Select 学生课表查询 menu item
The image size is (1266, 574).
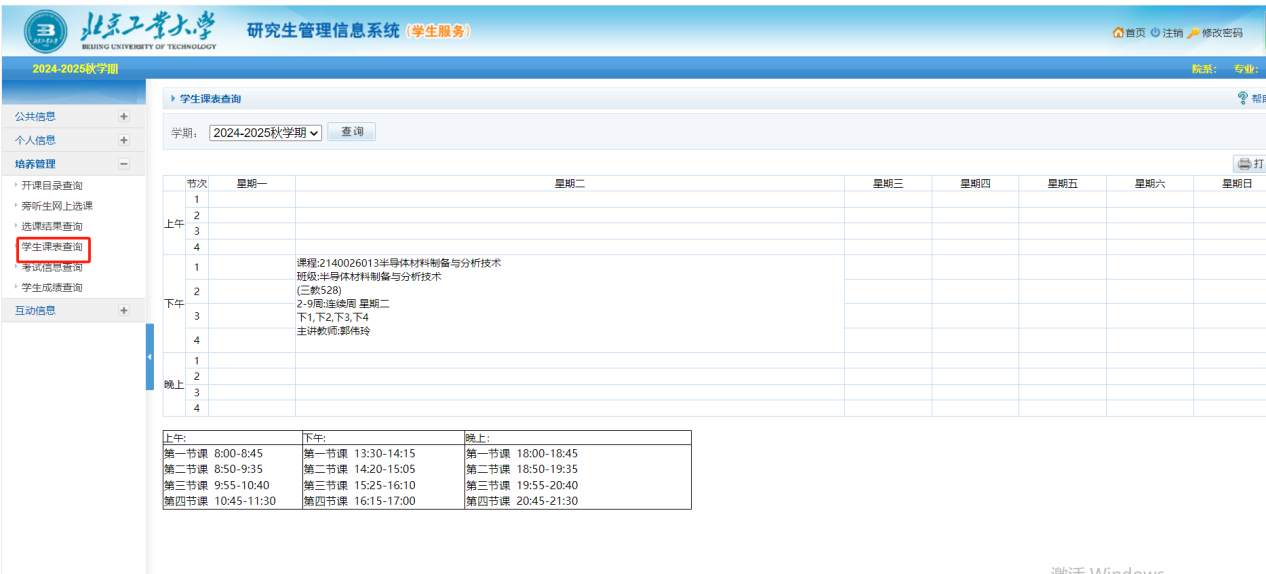click(x=52, y=247)
